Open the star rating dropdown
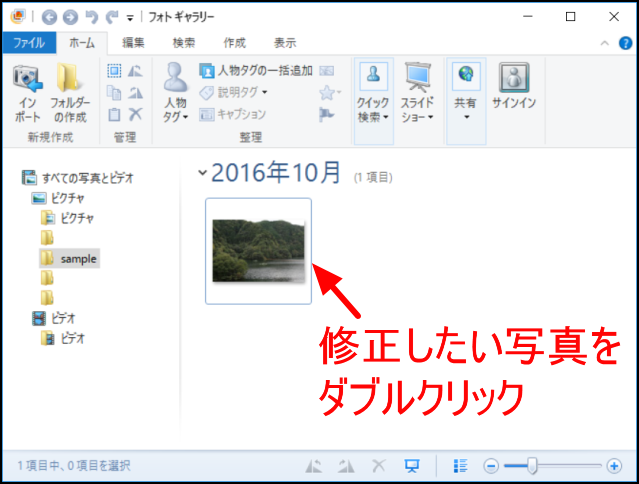 coord(330,93)
